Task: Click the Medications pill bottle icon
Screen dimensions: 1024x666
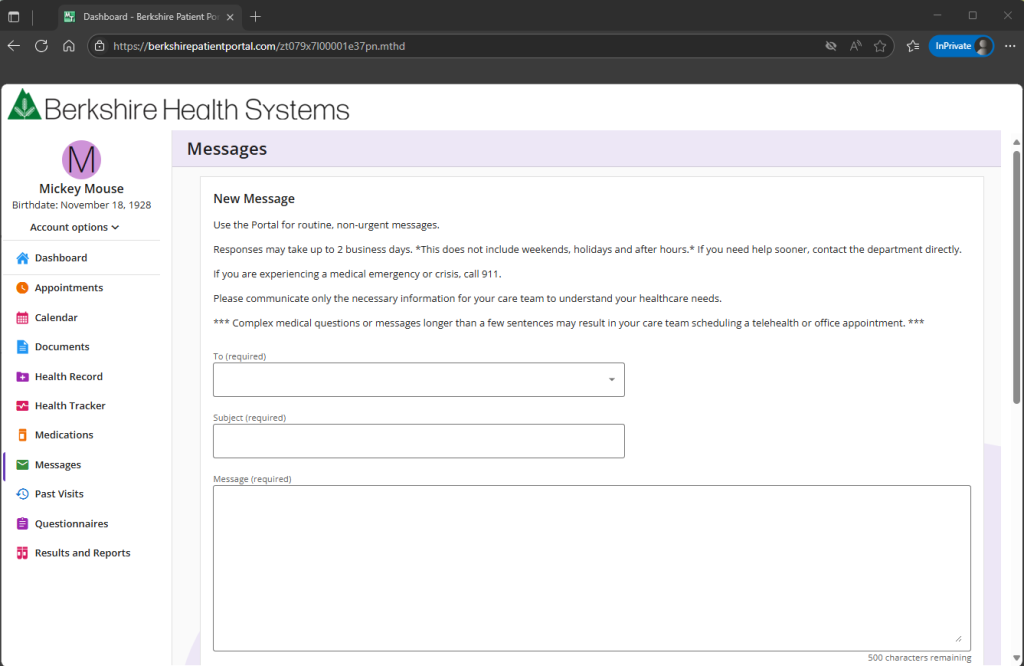Action: pos(22,435)
